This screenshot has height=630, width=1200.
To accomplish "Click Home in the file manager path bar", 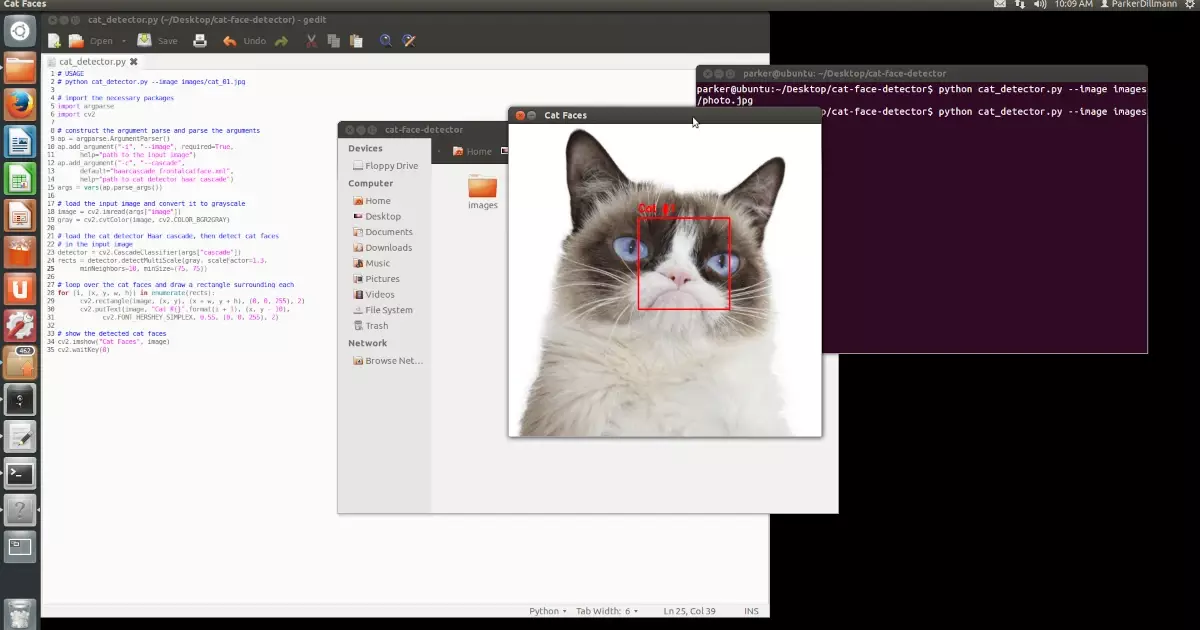I will point(472,151).
